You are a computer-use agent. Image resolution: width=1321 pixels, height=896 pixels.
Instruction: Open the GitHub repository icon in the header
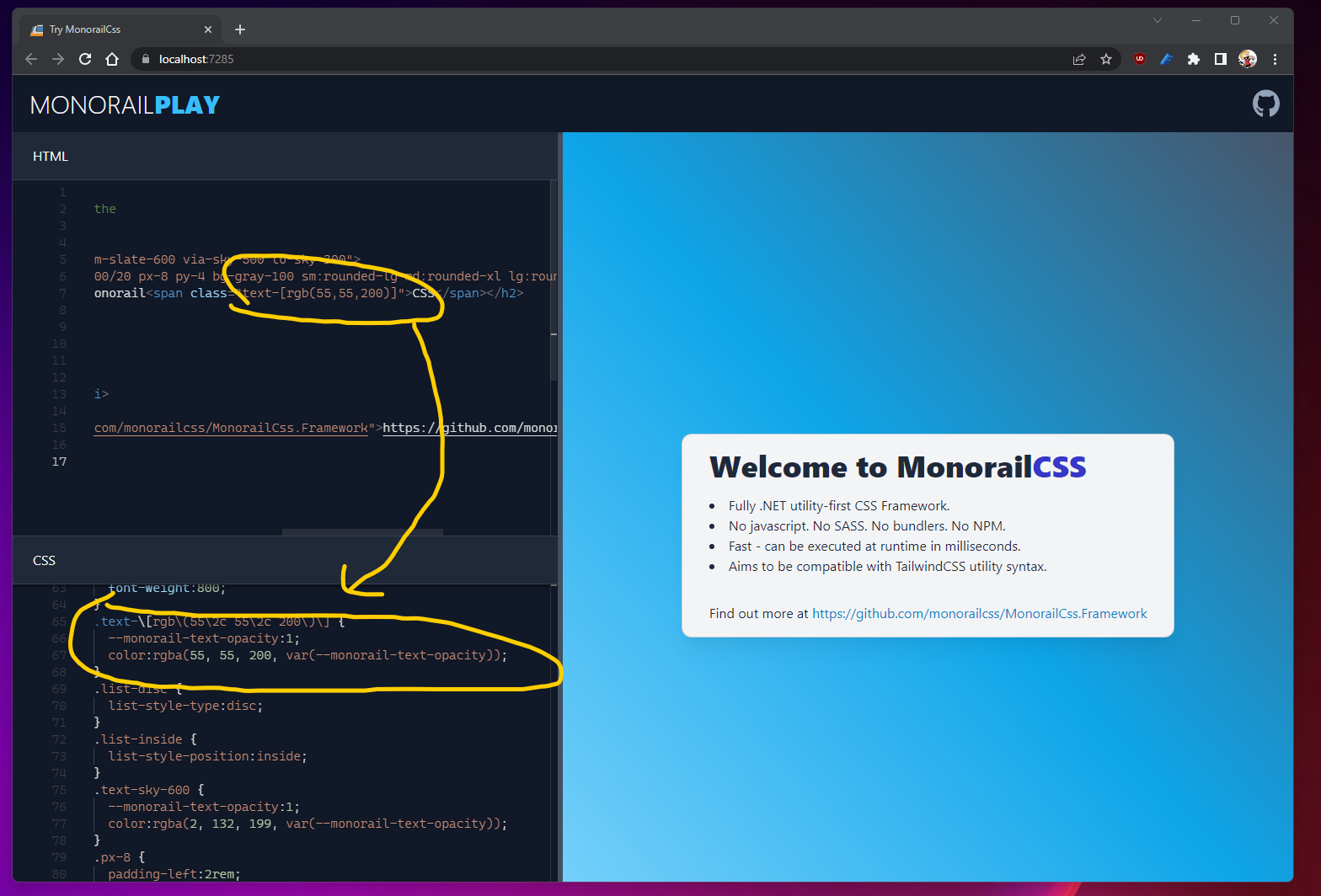pyautogui.click(x=1265, y=104)
